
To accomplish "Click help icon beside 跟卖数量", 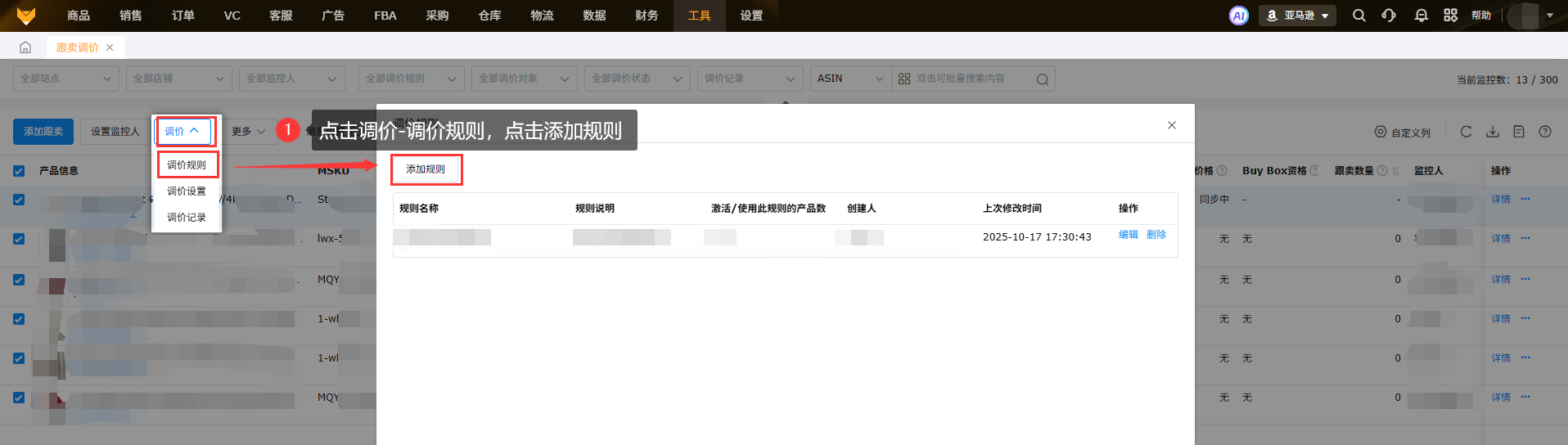I will point(1382,171).
